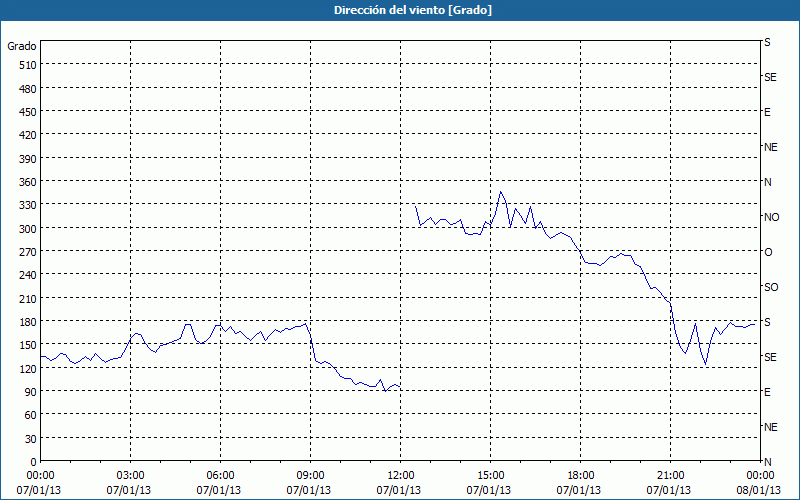
Task: Select the 90 y-axis value
Action: (31, 392)
